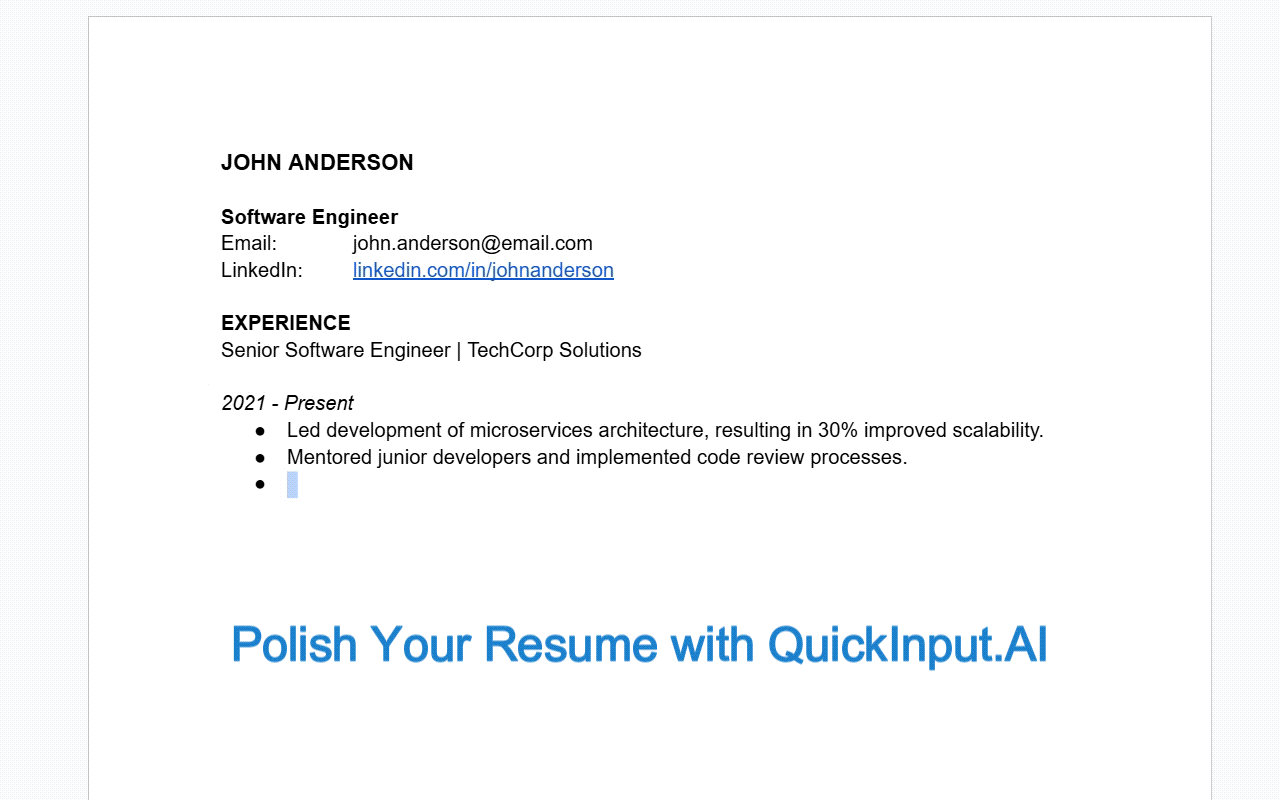Click the third bullet point marker
Image resolution: width=1280 pixels, height=800 pixels.
pos(260,485)
